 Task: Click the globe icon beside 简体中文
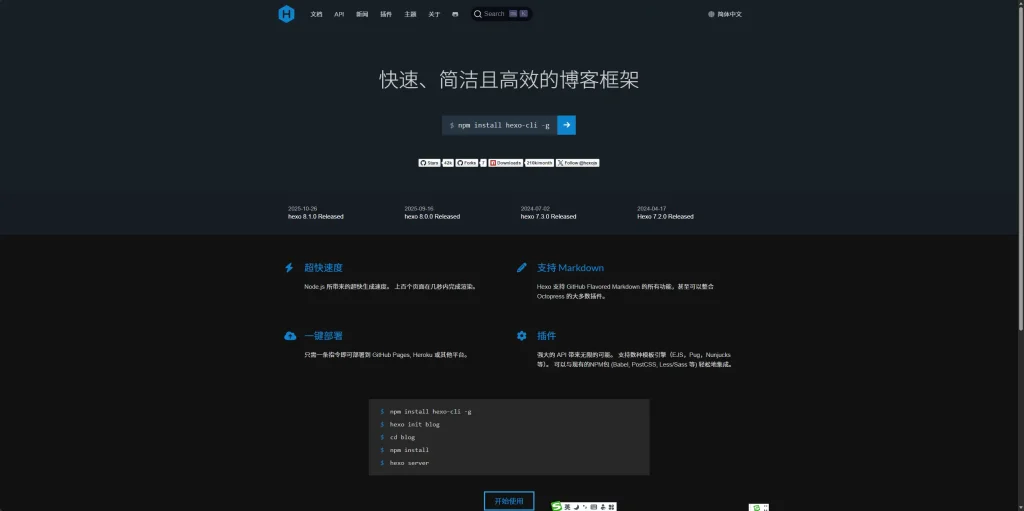click(x=711, y=14)
